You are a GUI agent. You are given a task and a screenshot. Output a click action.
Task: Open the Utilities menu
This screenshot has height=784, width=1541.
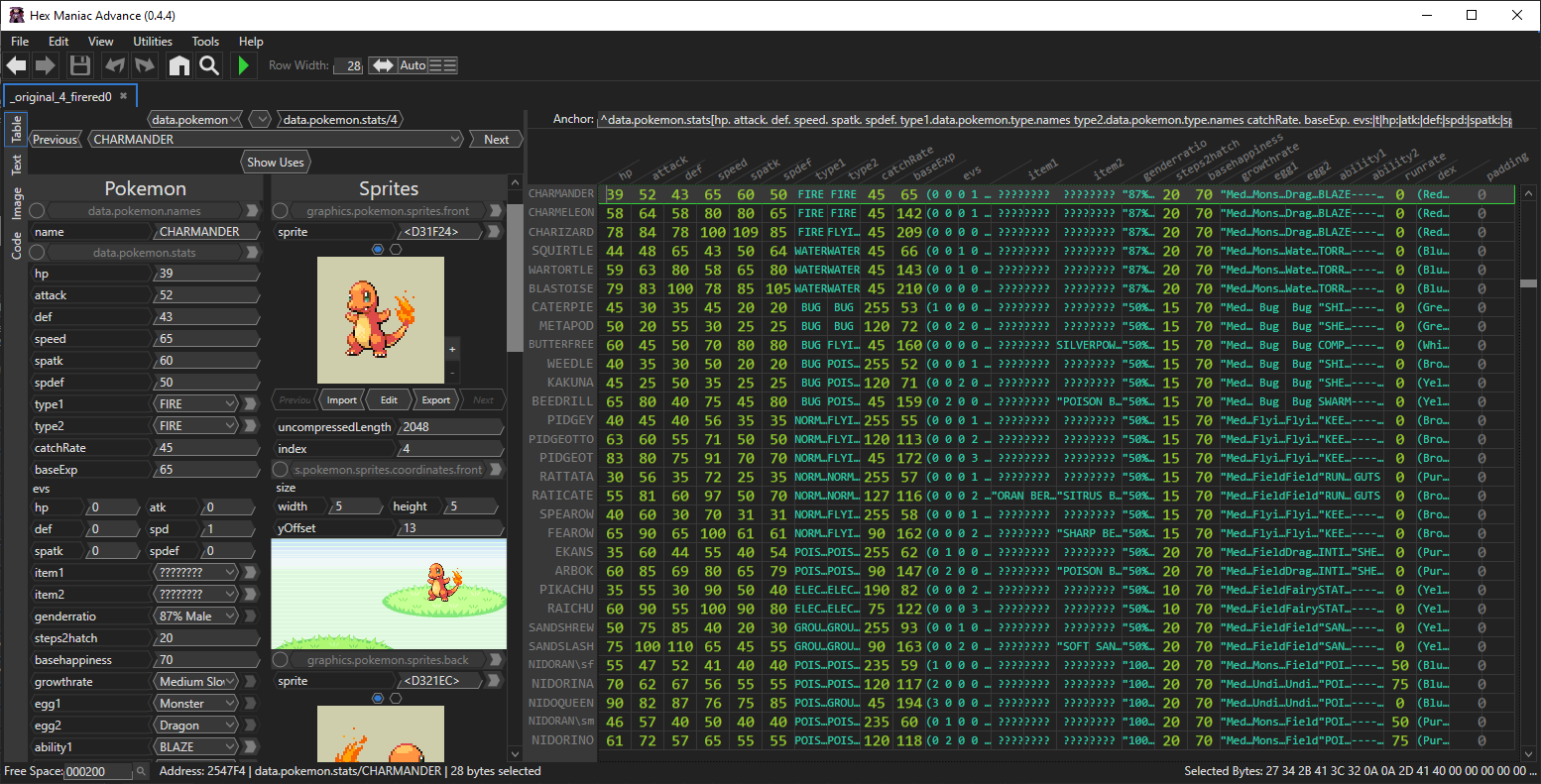coord(153,42)
